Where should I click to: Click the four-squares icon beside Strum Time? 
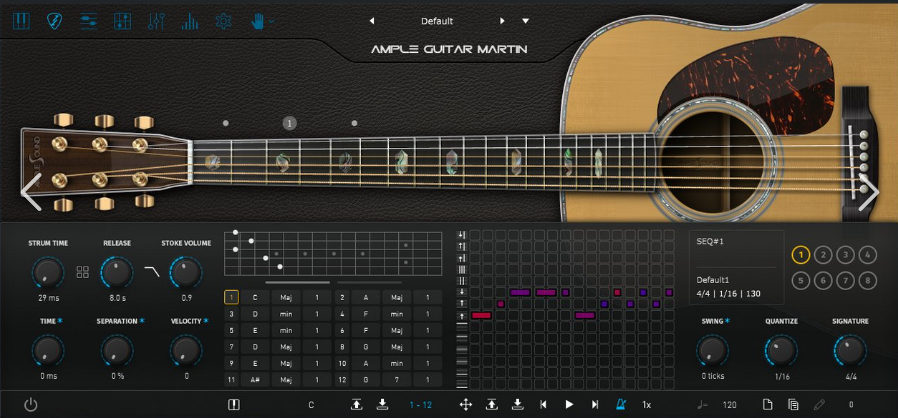click(x=83, y=272)
